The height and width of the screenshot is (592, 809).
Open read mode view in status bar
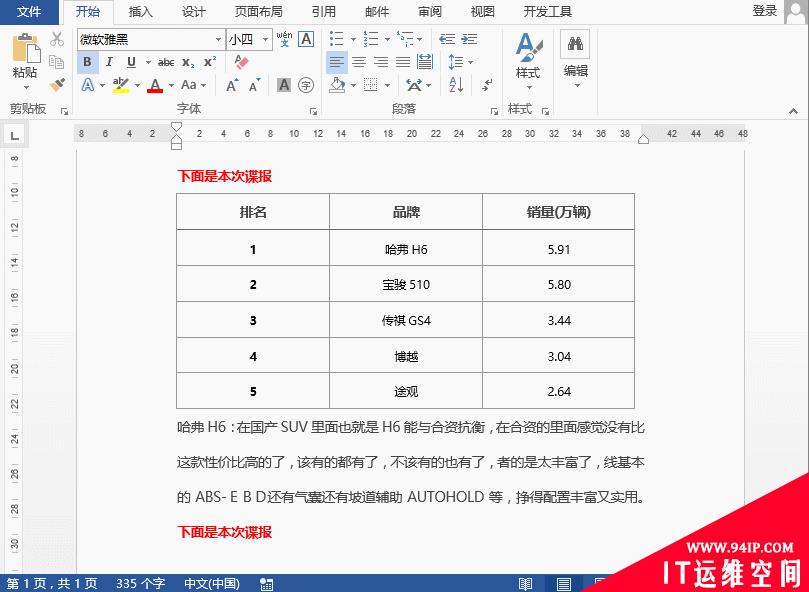click(x=525, y=584)
